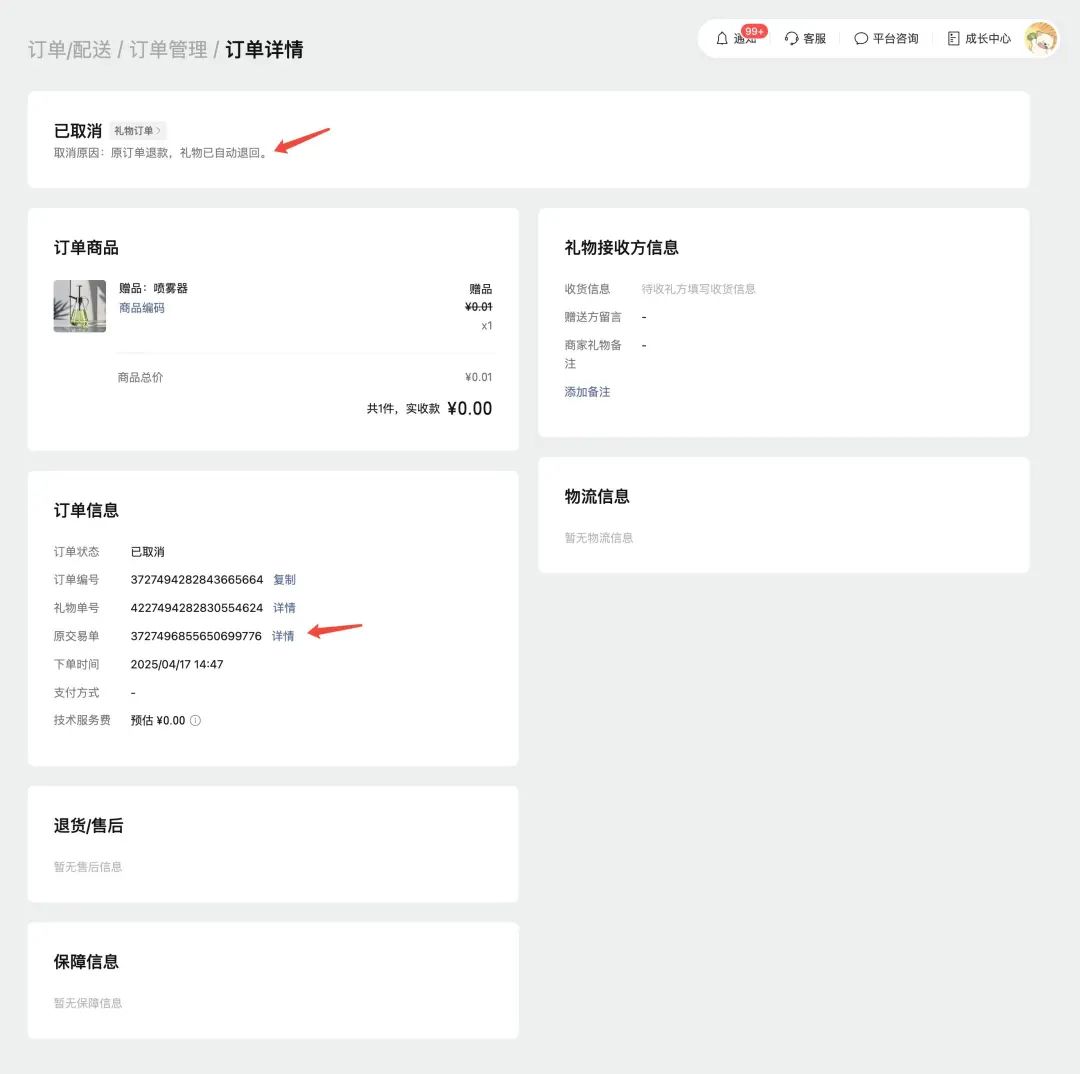Click the sprayer product thumbnail image
The height and width of the screenshot is (1074, 1080).
pos(79,306)
